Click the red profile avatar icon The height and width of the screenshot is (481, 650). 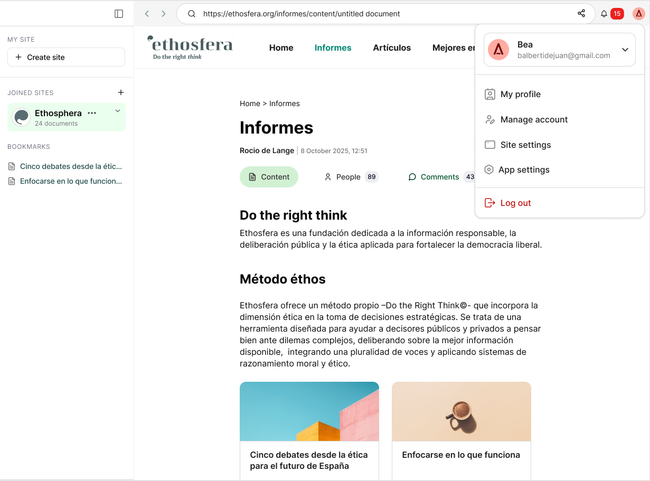pyautogui.click(x=638, y=14)
